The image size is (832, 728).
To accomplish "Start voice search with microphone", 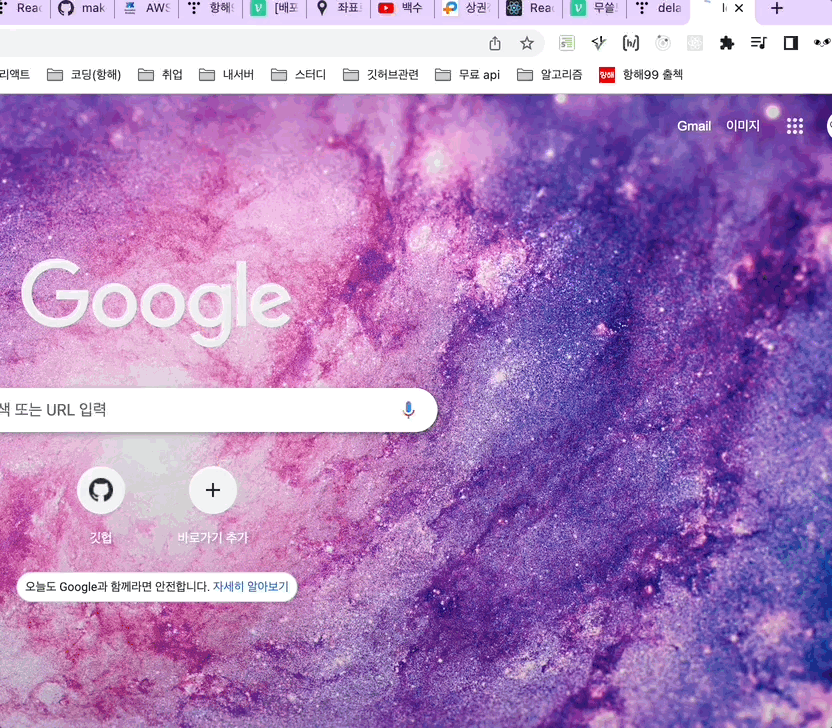I will (408, 410).
